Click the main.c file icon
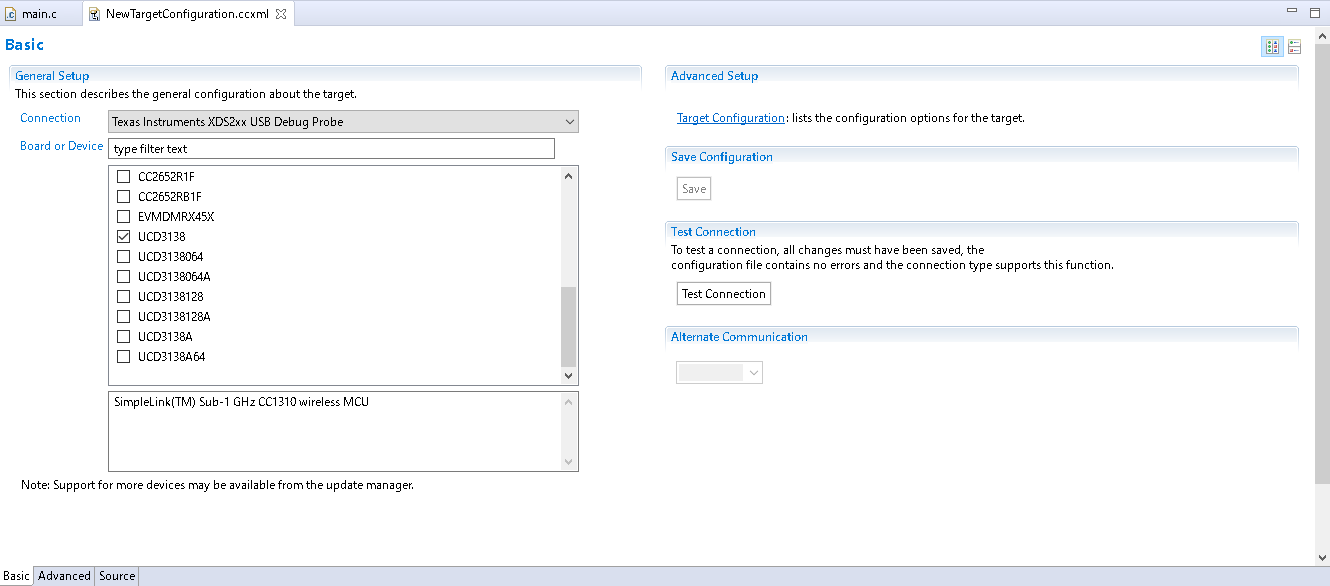Screen dimensions: 1330x586 click(x=11, y=14)
